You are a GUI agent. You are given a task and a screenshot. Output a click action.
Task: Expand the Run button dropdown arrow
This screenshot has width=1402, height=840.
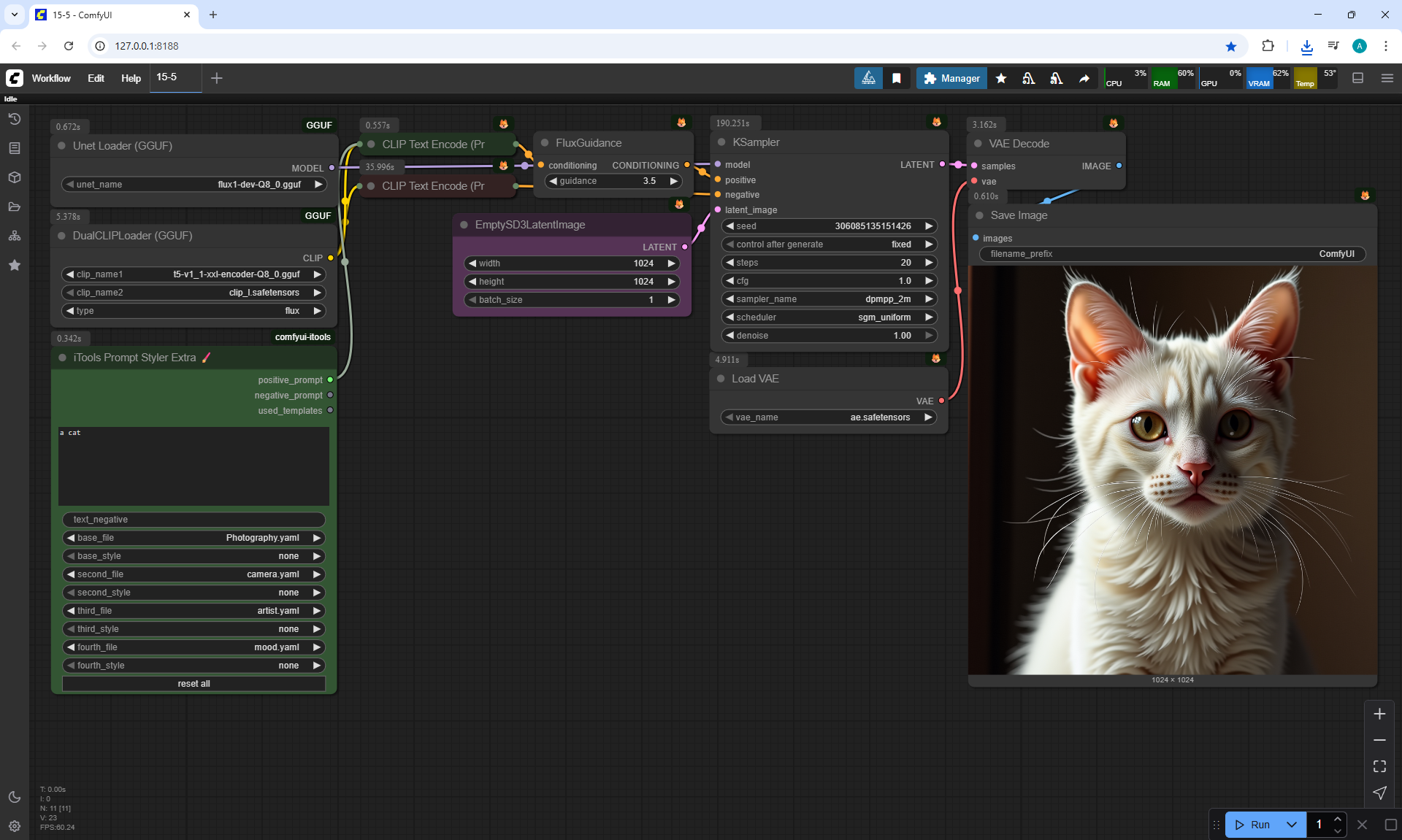[1291, 825]
